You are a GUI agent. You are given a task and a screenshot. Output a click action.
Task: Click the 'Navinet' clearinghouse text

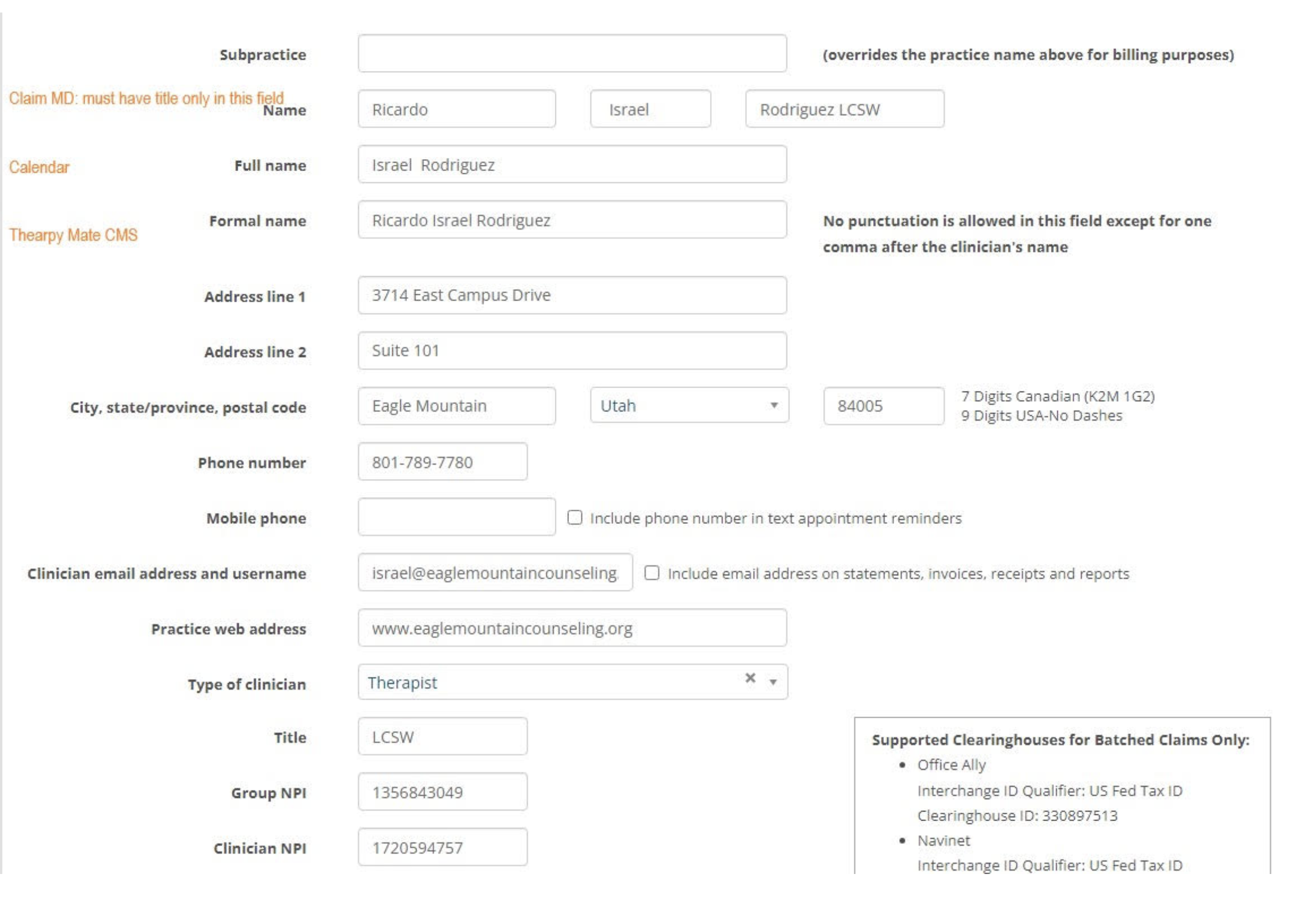[x=943, y=840]
